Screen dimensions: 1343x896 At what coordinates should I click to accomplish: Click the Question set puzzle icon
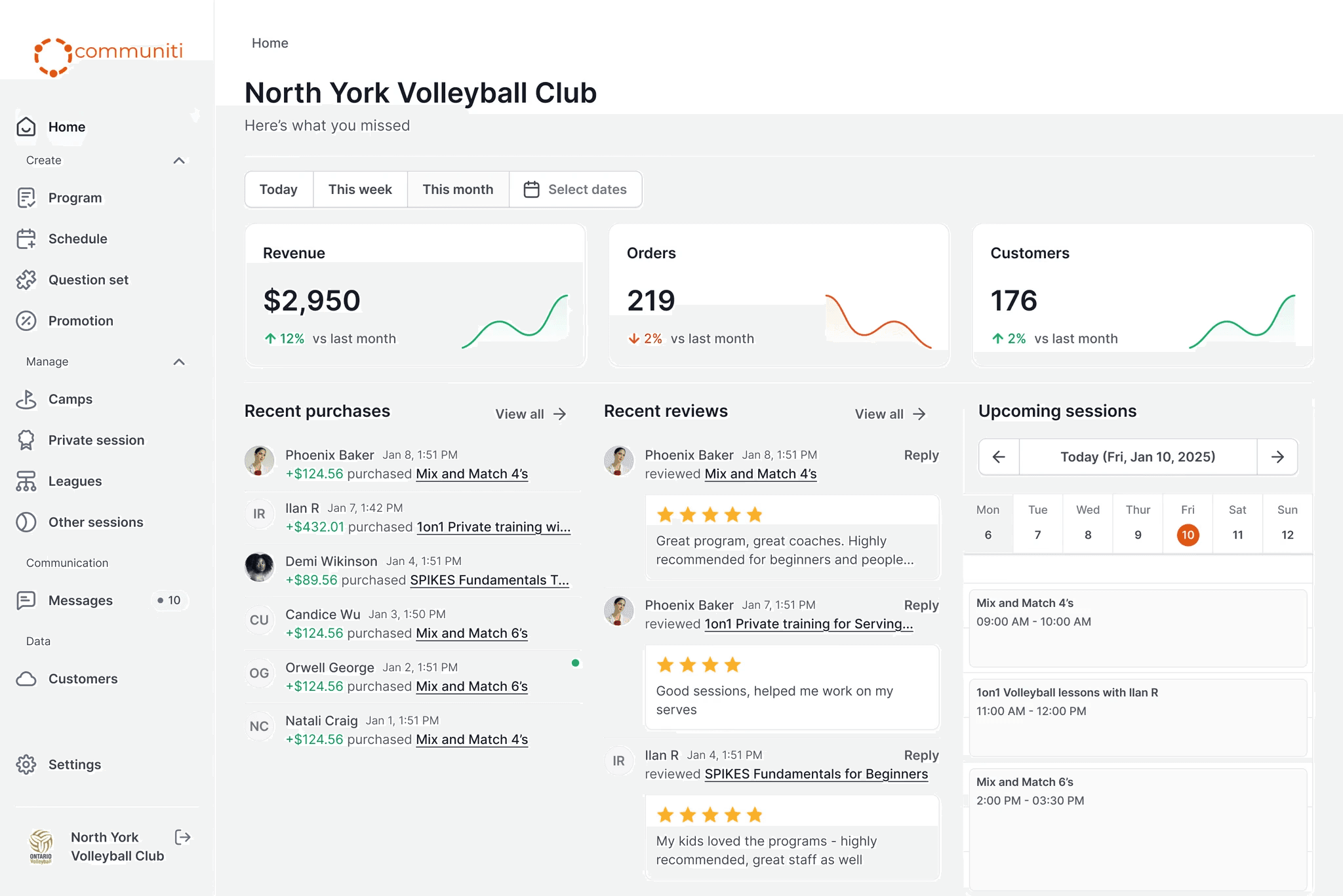26,280
